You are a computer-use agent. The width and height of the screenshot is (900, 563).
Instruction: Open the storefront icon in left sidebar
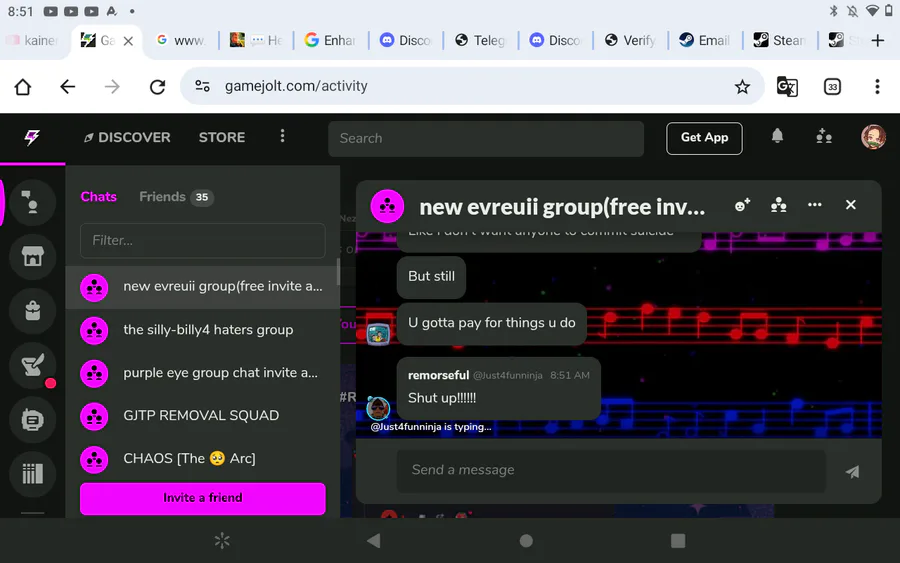point(32,256)
